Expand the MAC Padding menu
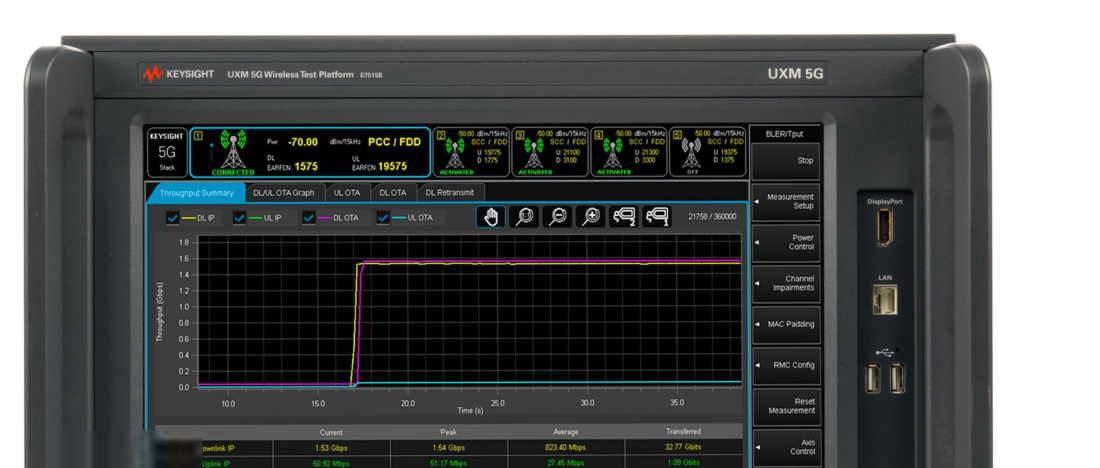The height and width of the screenshot is (468, 1100). coord(786,324)
